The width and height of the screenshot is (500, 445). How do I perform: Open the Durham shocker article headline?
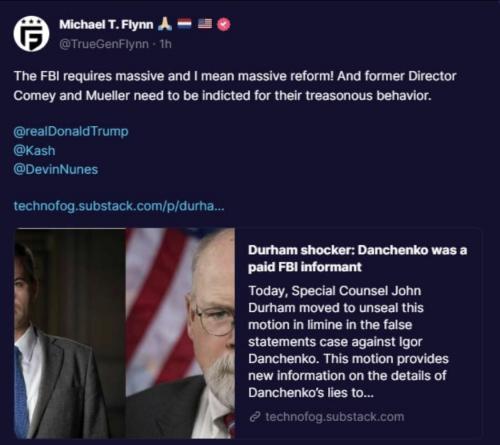point(357,258)
